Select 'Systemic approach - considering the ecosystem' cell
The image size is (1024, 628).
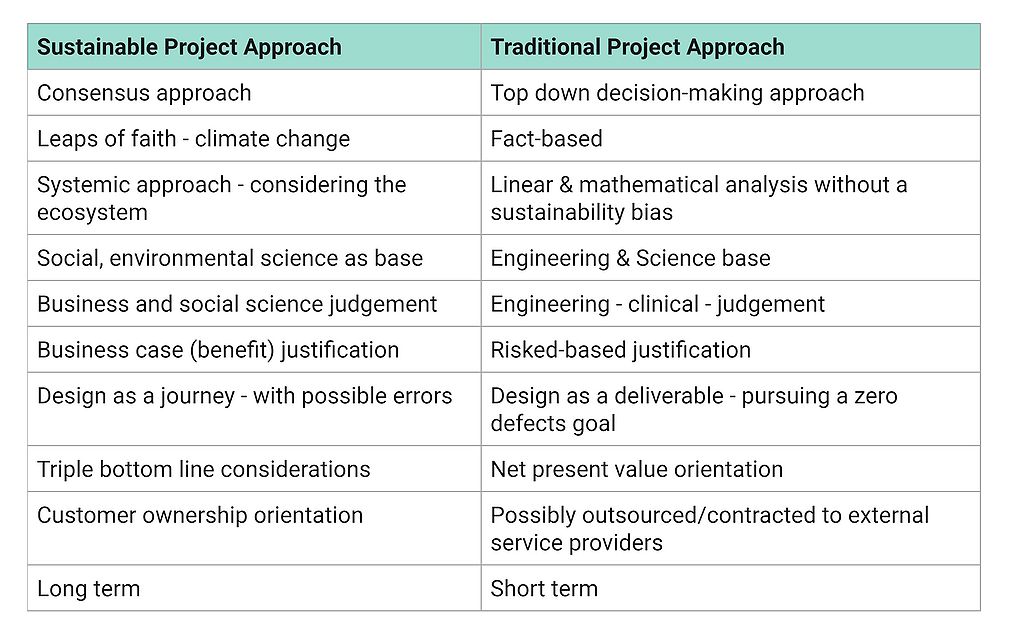point(221,198)
